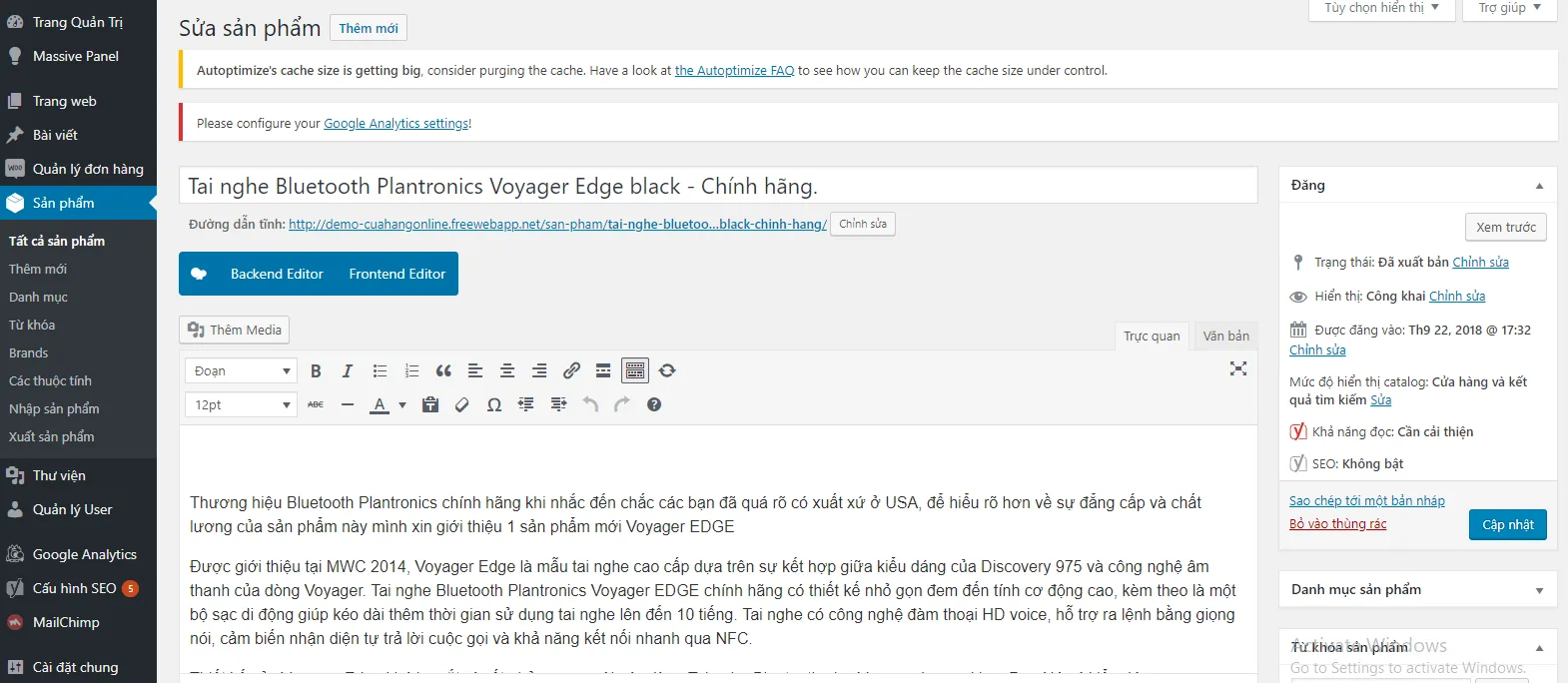This screenshot has height=683, width=1568.
Task: Align text left
Action: pos(475,370)
